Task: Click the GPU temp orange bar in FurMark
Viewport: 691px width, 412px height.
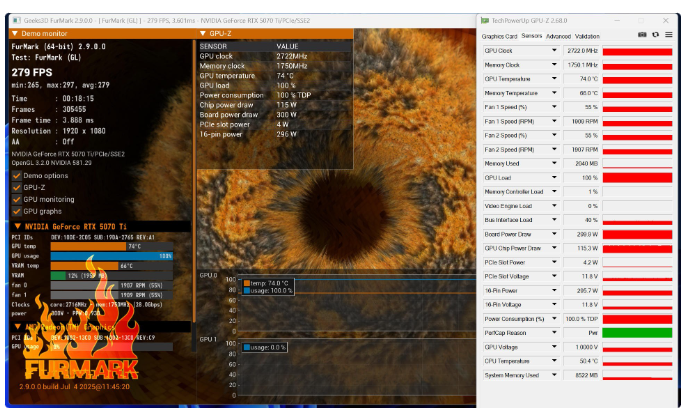Action: [88, 246]
